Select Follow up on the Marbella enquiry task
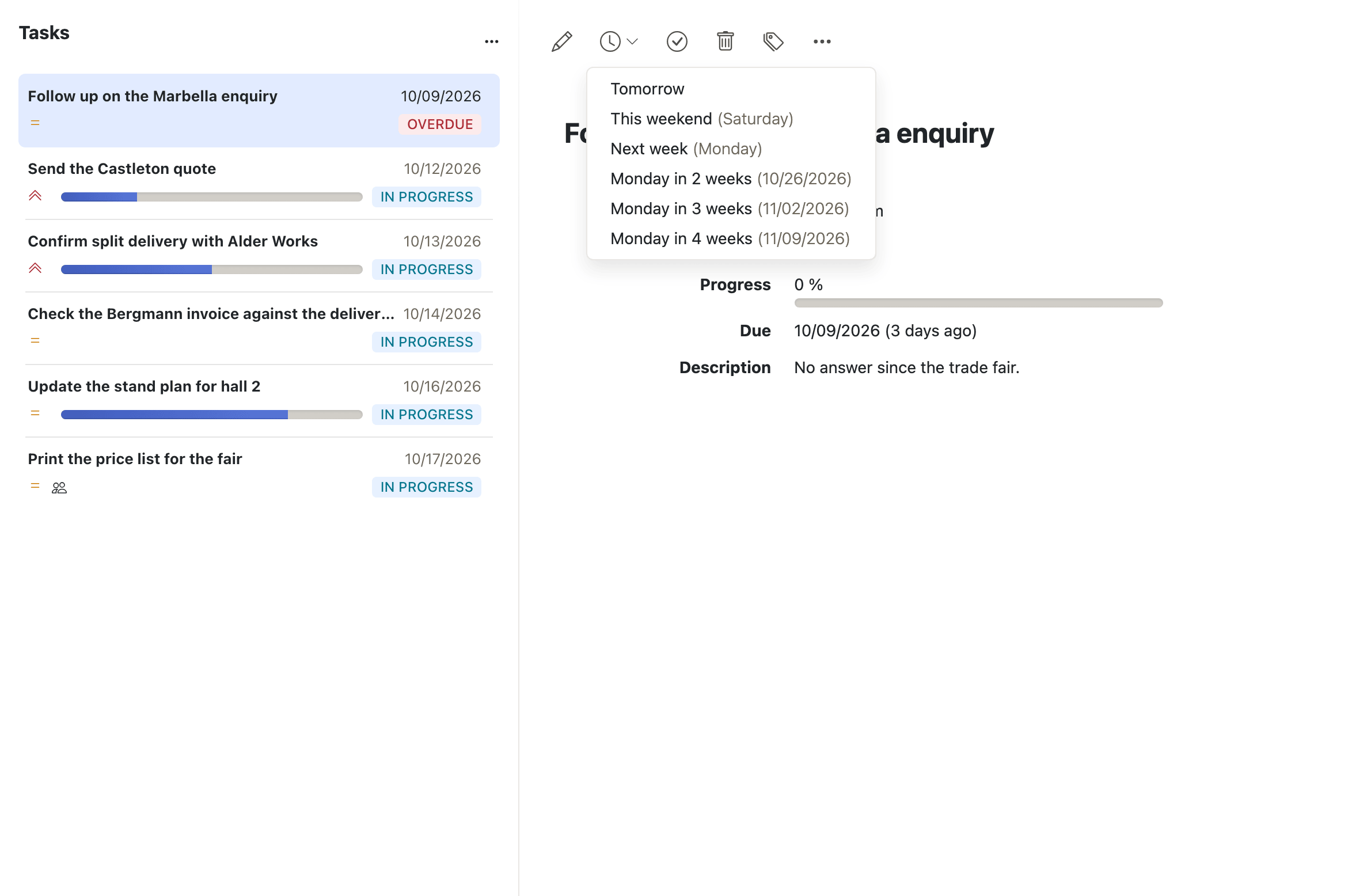This screenshot has height=896, width=1352. 259,111
